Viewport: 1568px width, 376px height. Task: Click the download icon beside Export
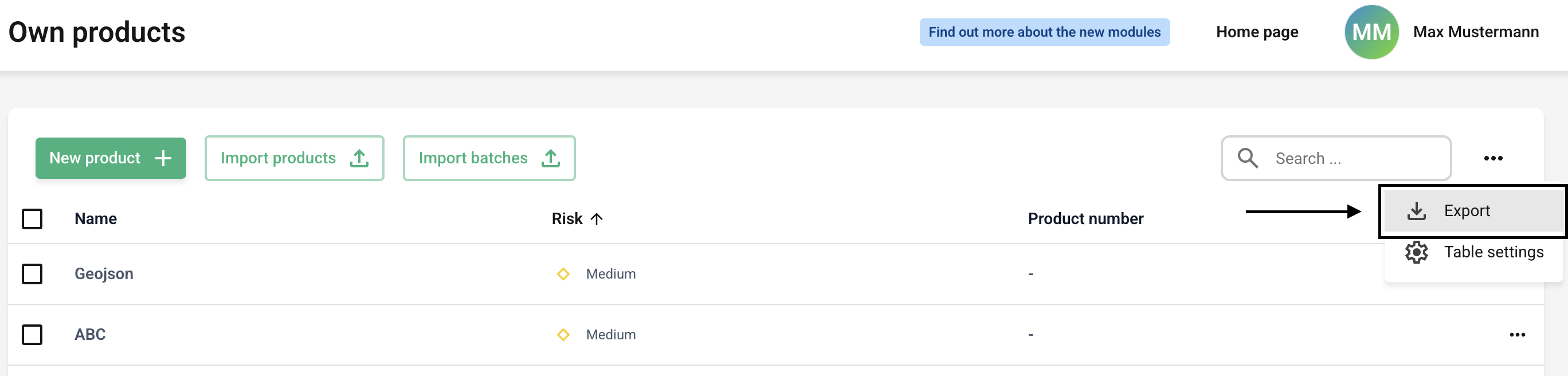click(1417, 210)
